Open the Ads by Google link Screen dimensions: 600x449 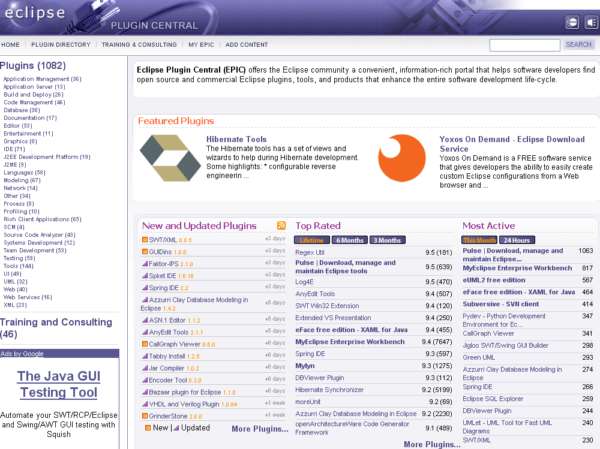(x=22, y=354)
